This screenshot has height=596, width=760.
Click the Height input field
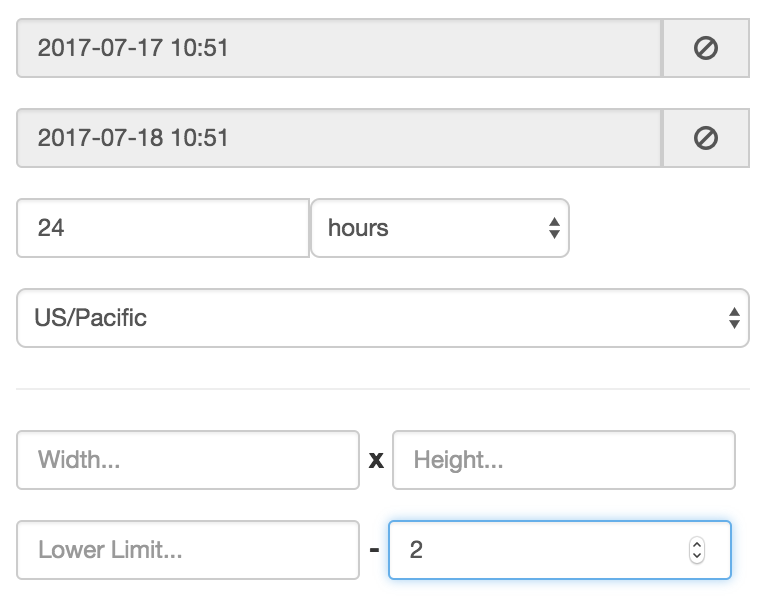563,460
